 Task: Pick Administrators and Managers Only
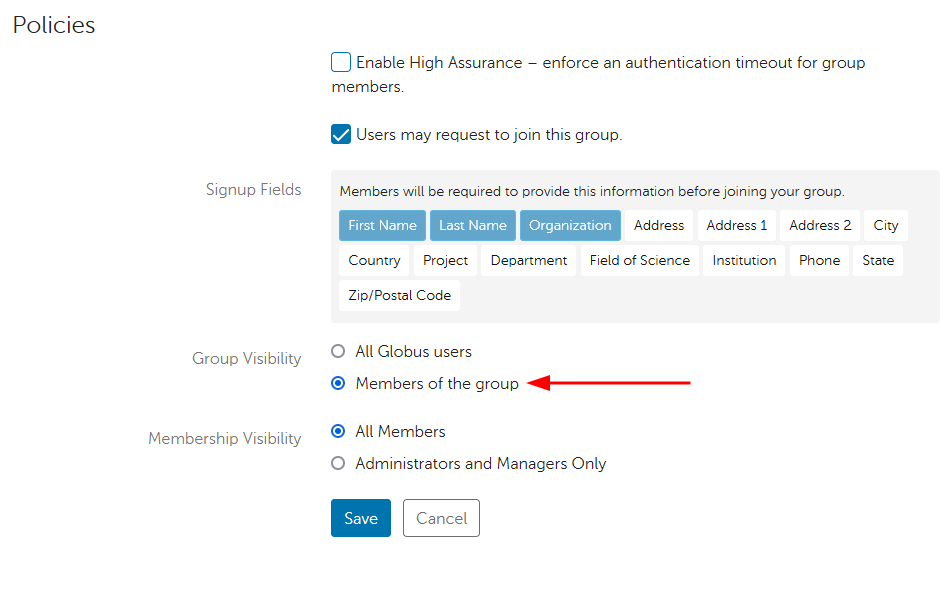(338, 464)
